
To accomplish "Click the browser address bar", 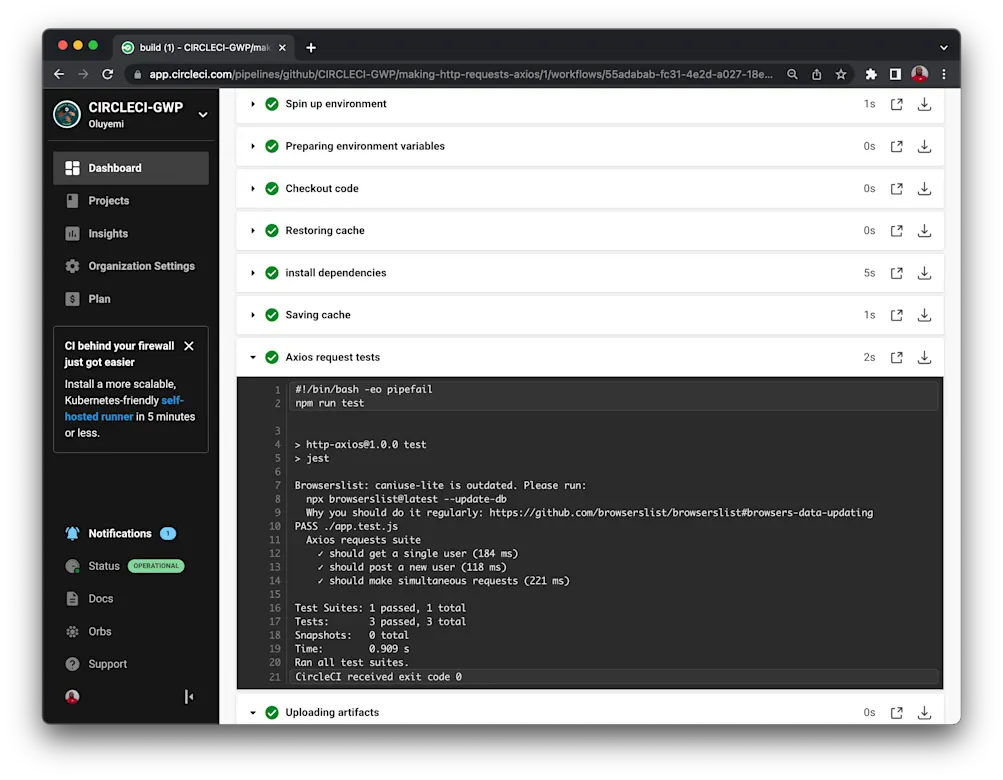I will (450, 73).
